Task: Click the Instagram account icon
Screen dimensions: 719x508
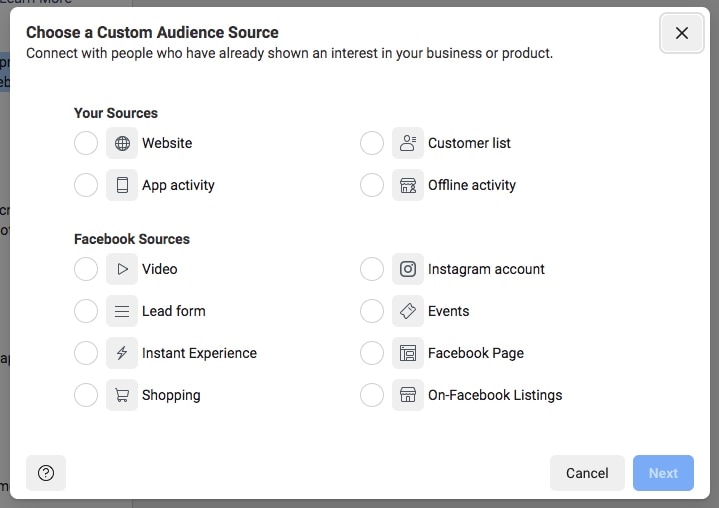Action: tap(408, 269)
